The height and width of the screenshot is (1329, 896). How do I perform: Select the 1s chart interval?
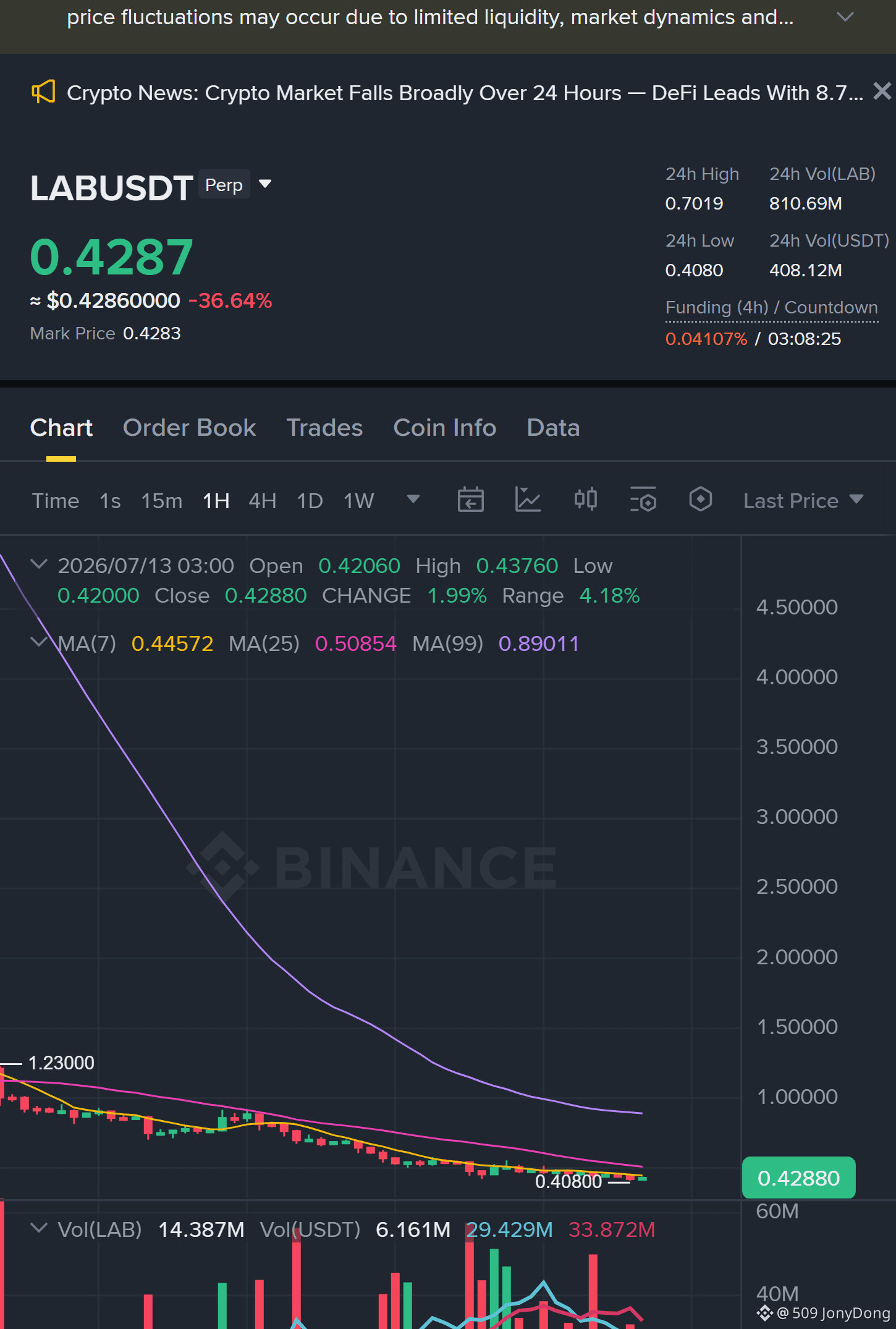pos(110,501)
